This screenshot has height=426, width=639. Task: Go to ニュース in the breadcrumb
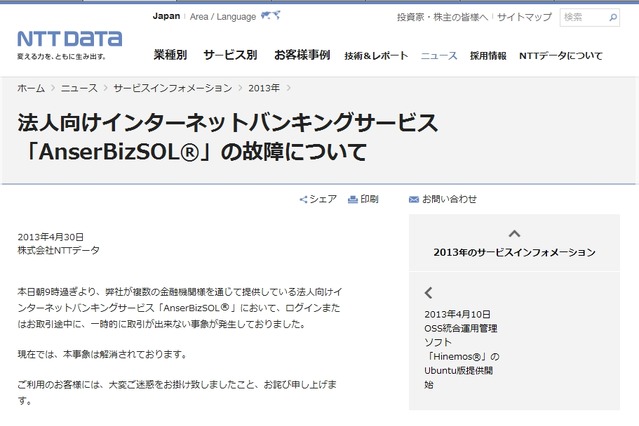coord(79,88)
